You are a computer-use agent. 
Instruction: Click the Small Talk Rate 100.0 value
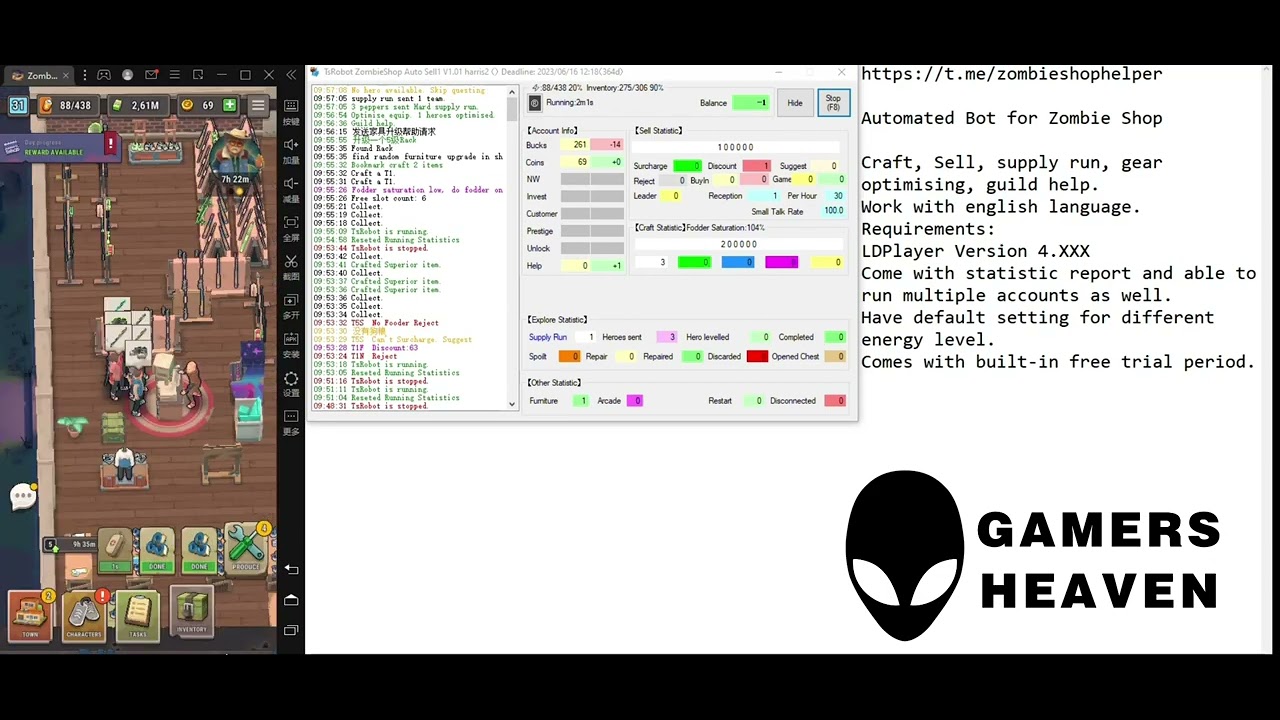coord(834,211)
